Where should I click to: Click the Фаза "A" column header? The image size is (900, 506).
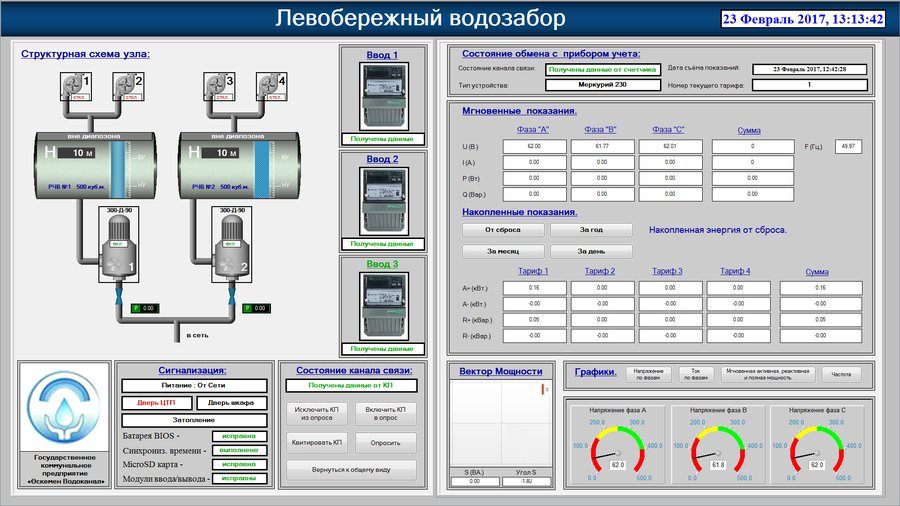click(x=533, y=130)
